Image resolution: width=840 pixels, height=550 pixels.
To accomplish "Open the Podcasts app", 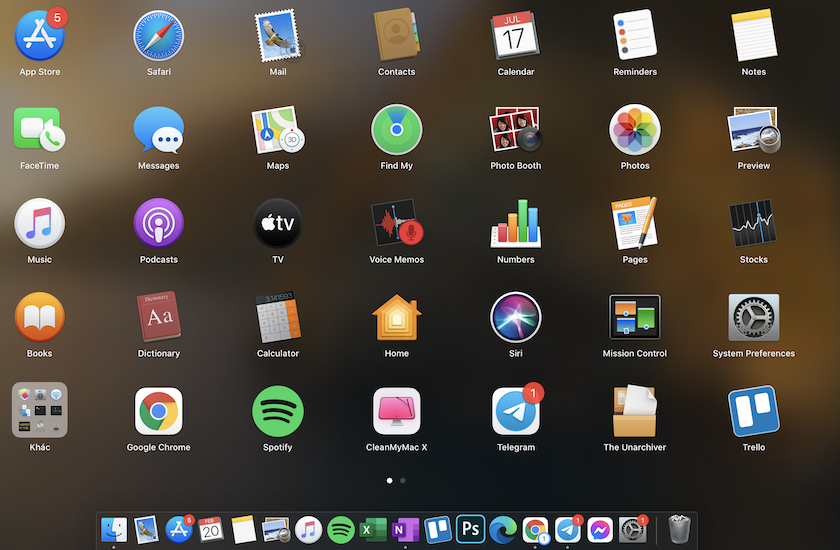I will coord(158,224).
